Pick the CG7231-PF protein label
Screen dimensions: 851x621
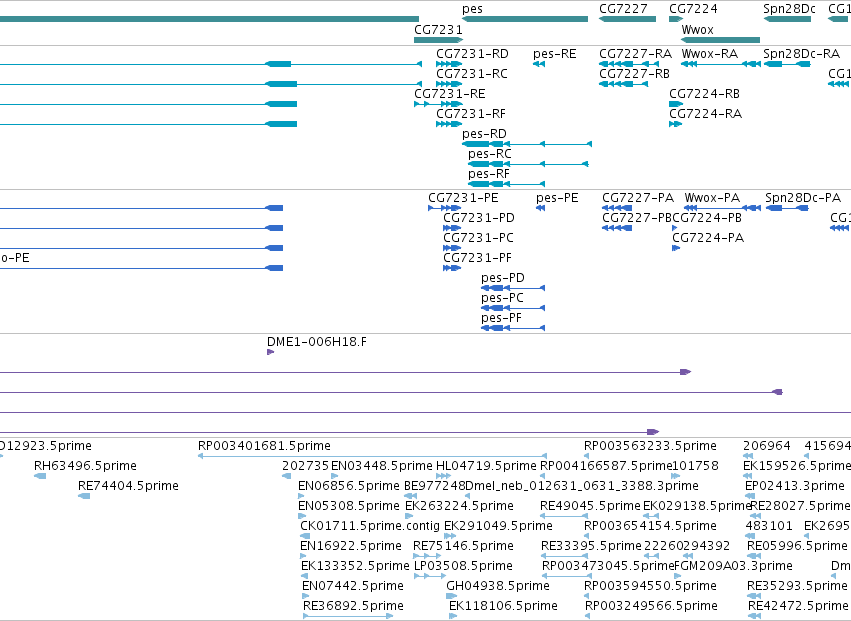(x=478, y=258)
